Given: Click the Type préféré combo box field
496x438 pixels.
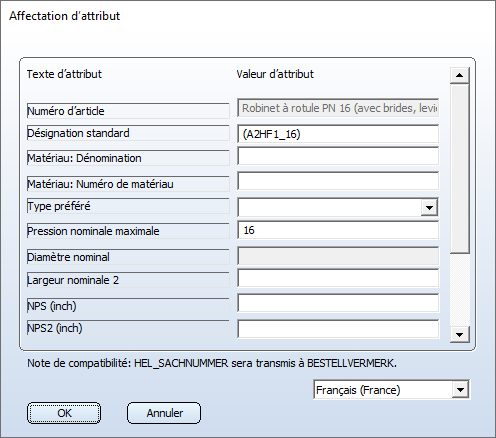Looking at the screenshot, I should (338, 207).
